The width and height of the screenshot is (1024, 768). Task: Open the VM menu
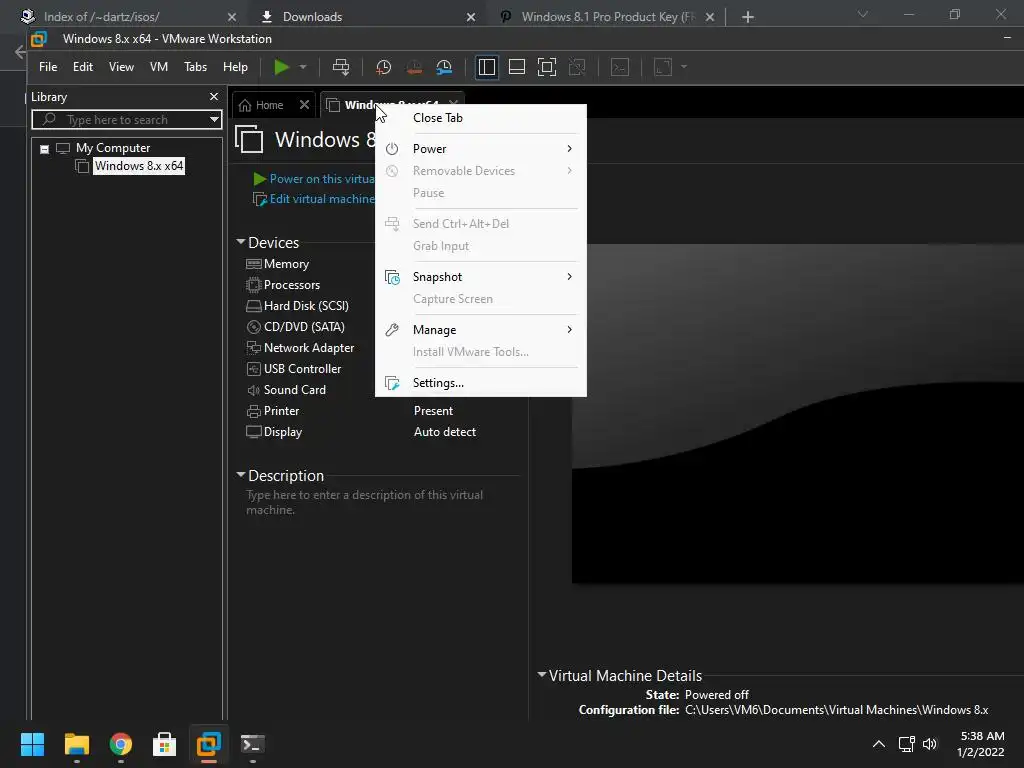159,67
